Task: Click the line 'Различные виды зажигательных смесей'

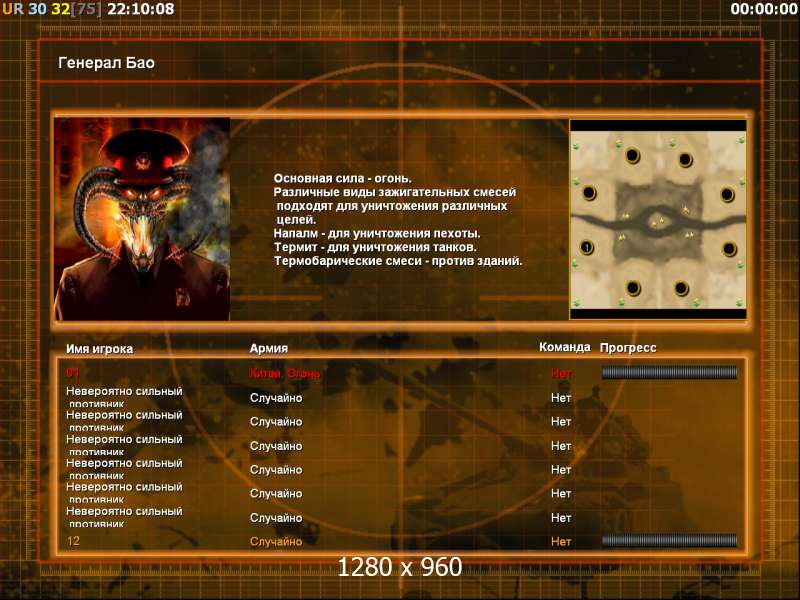Action: [x=395, y=192]
